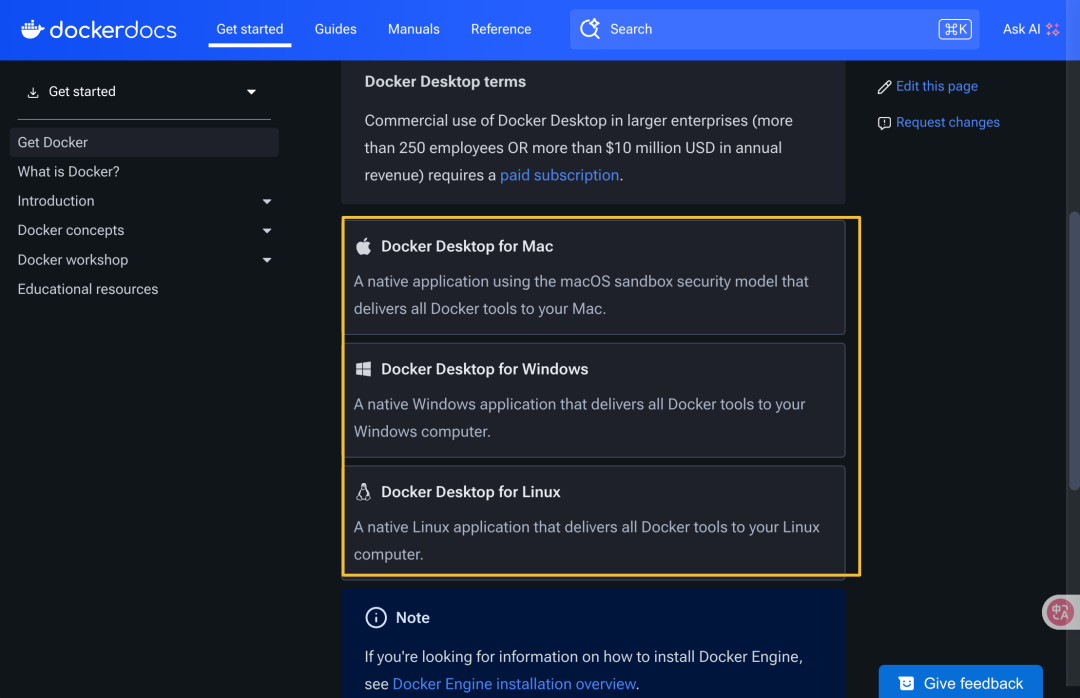Click the pencil icon for Edit this page
1080x698 pixels.
coord(884,87)
